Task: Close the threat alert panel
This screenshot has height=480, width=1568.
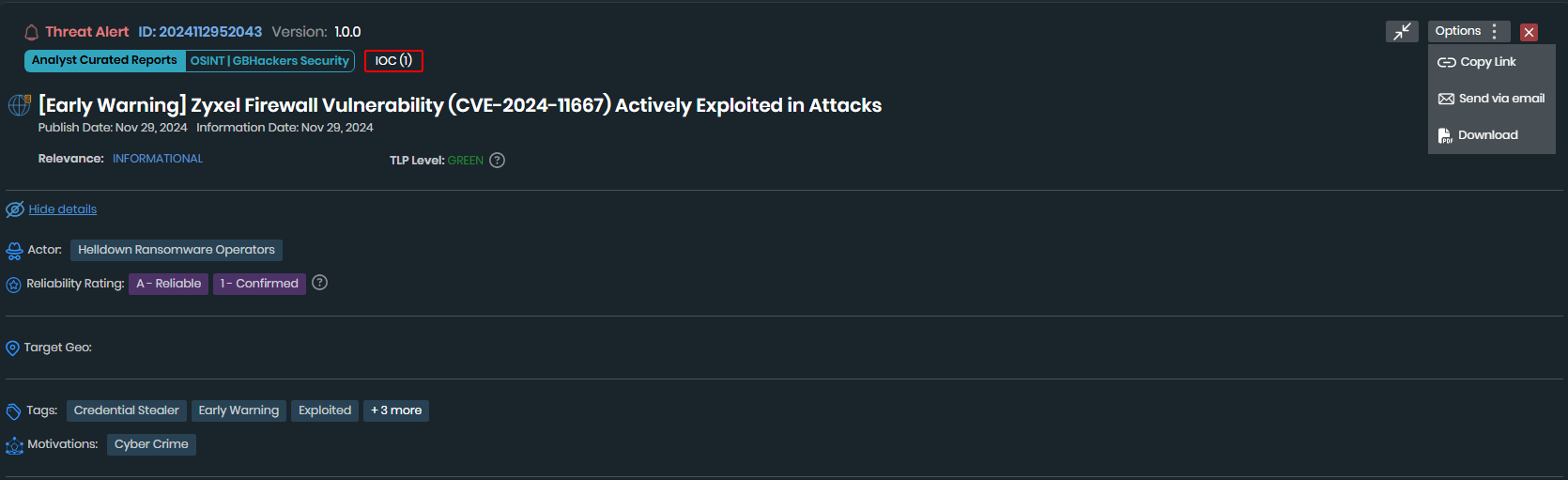Action: pos(1529,32)
